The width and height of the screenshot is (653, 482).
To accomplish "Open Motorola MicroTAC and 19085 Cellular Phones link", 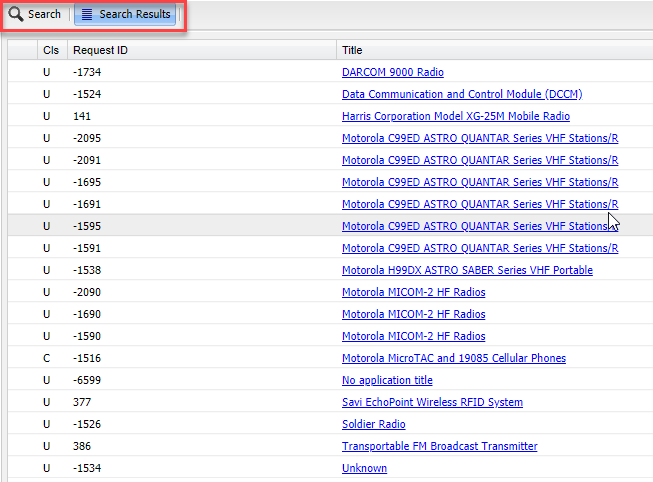I will pos(454,358).
